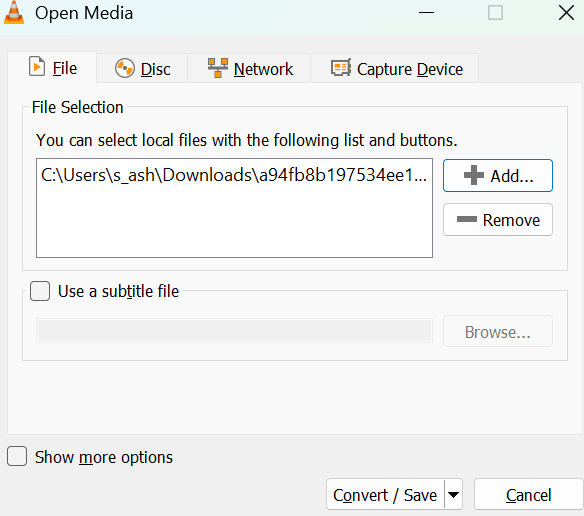The height and width of the screenshot is (516, 584).
Task: Click the Capture Device card icon
Action: (340, 68)
